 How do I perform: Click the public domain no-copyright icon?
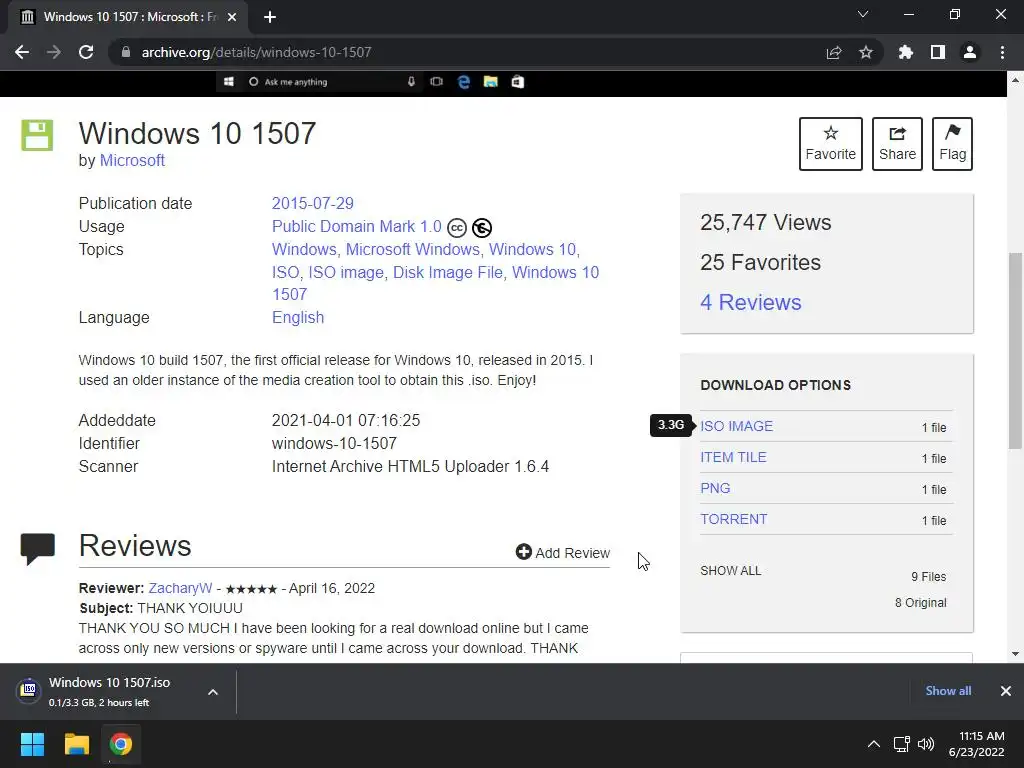coord(482,227)
